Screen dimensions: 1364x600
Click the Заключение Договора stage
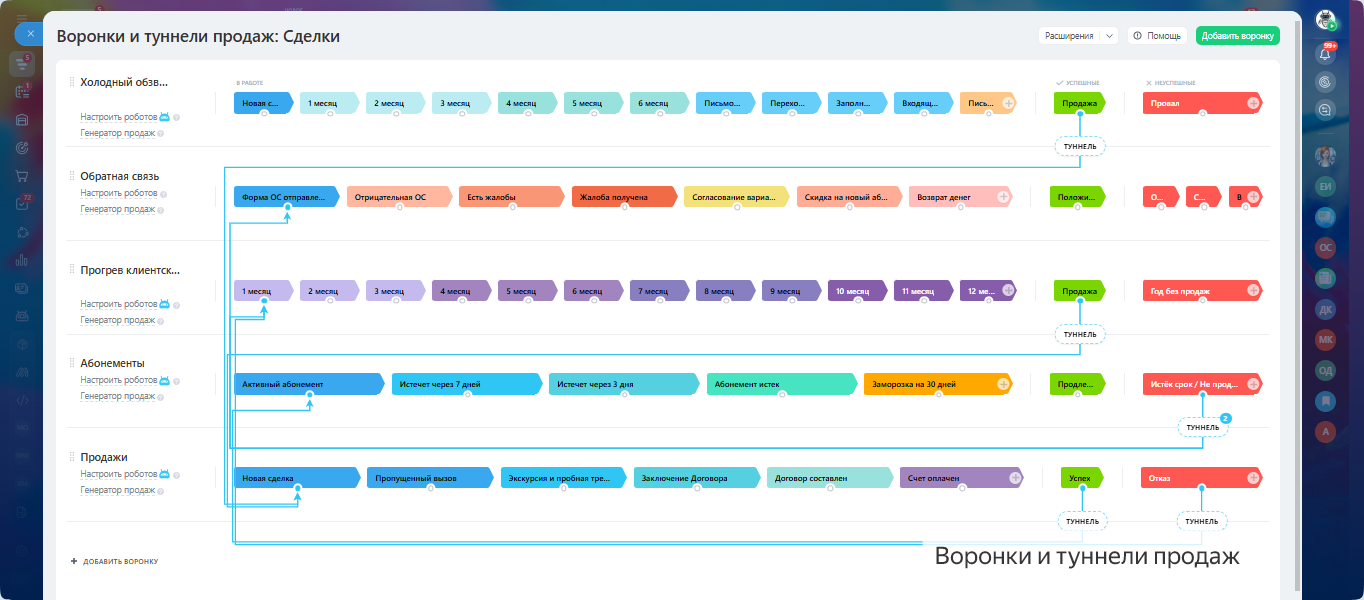pyautogui.click(x=696, y=478)
